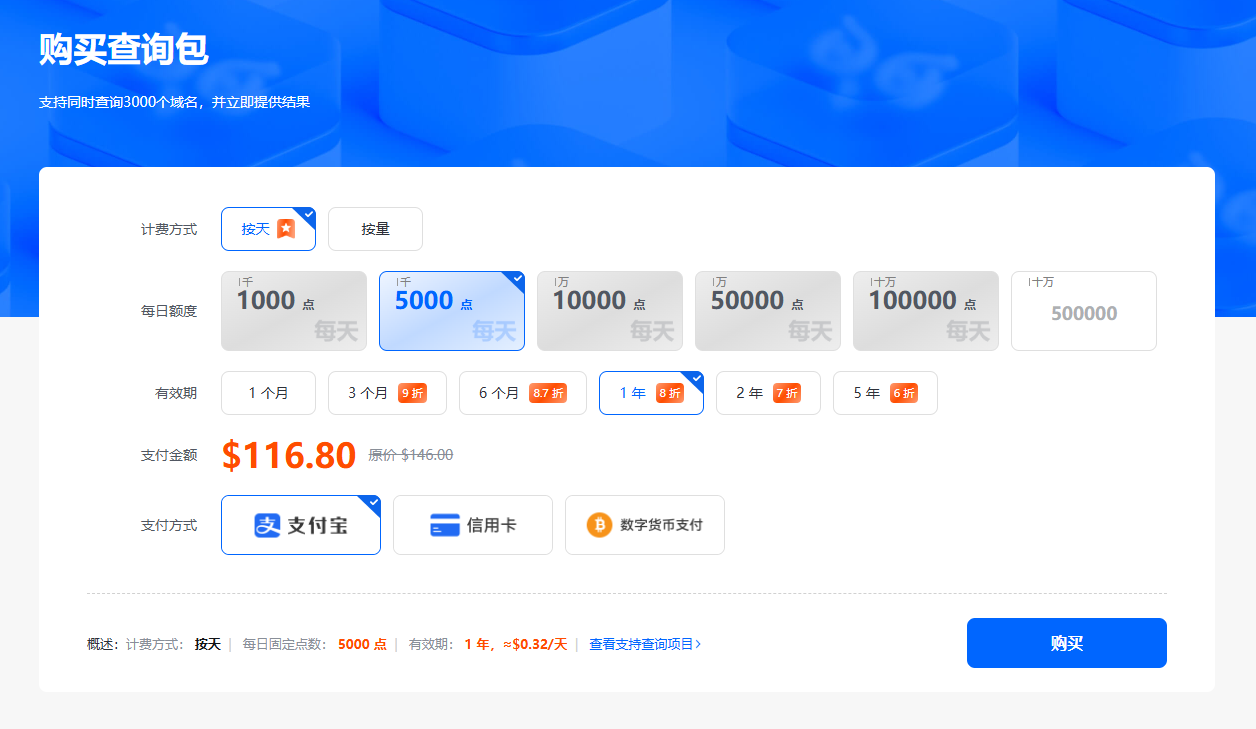Click the 7折 discount badge
The height and width of the screenshot is (729, 1256).
(787, 393)
